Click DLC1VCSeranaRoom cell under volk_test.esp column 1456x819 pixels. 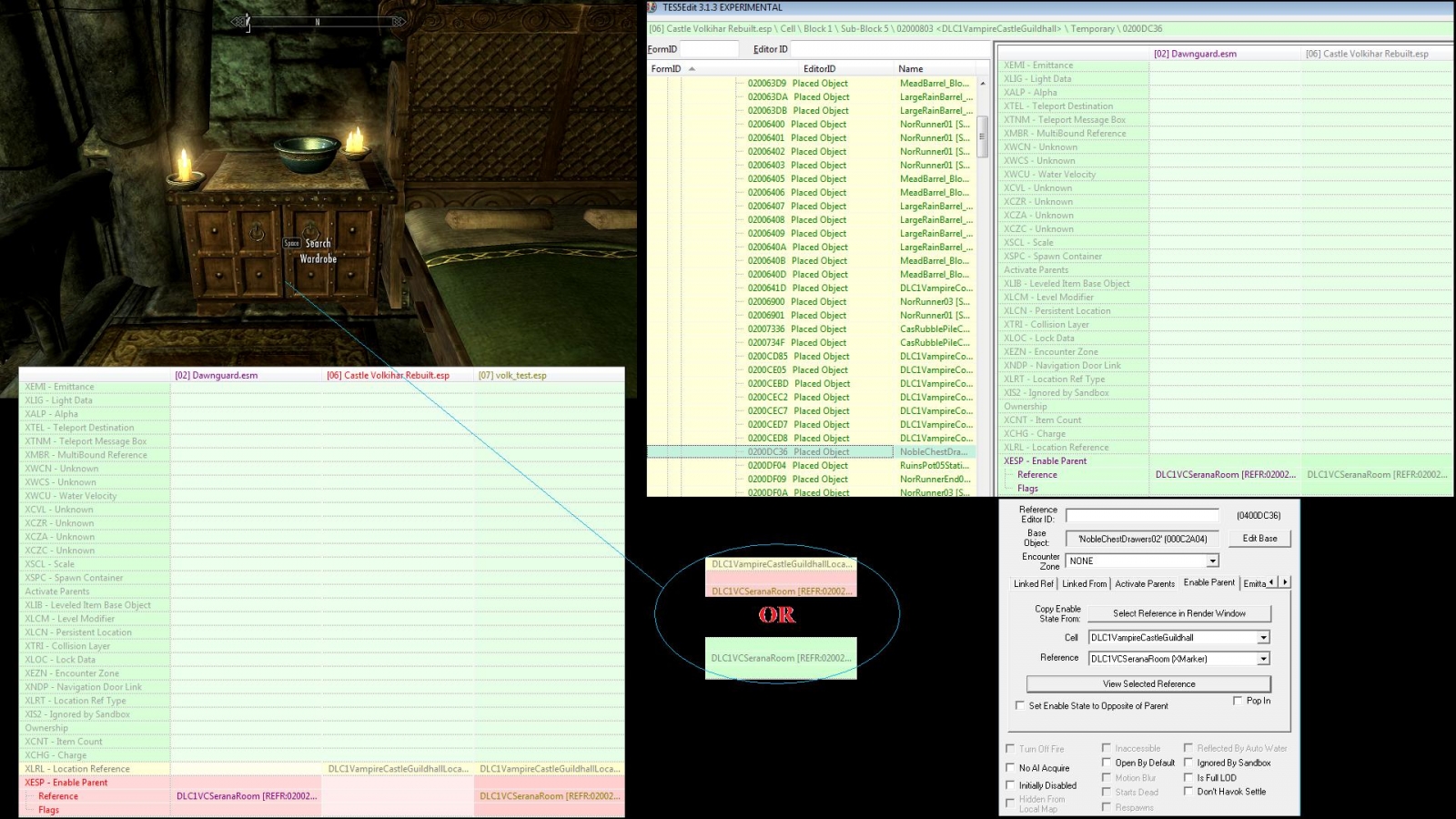550,796
